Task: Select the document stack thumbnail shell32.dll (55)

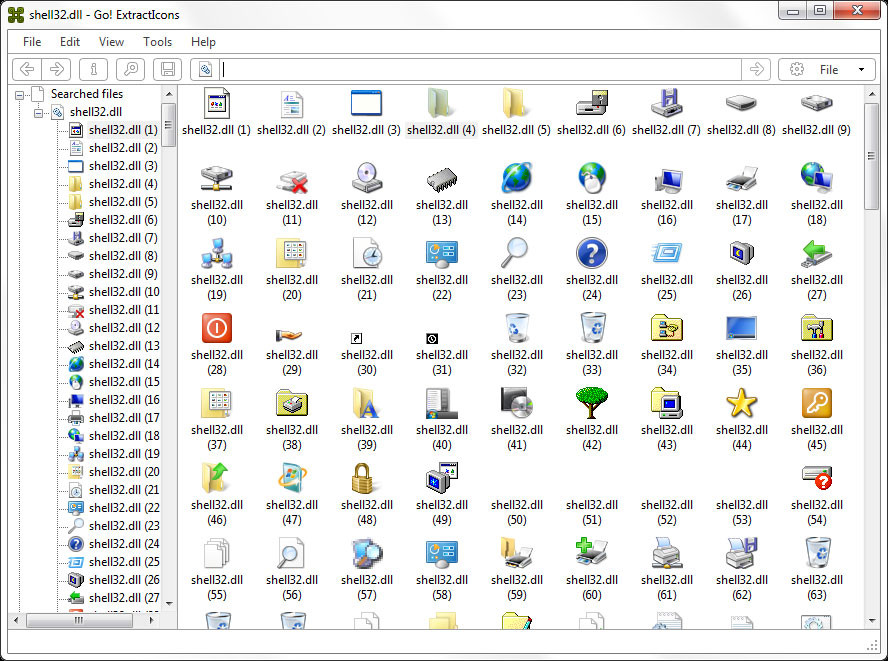Action: [x=217, y=553]
